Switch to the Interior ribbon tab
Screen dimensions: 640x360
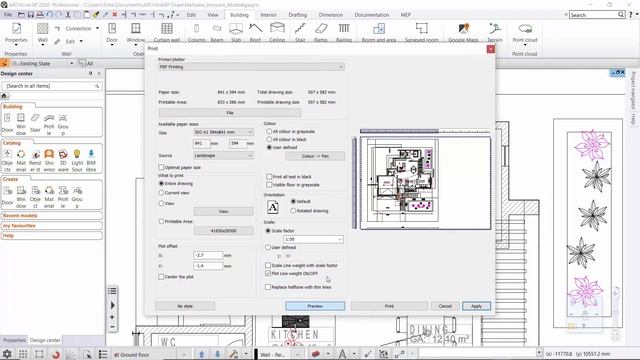tap(268, 15)
